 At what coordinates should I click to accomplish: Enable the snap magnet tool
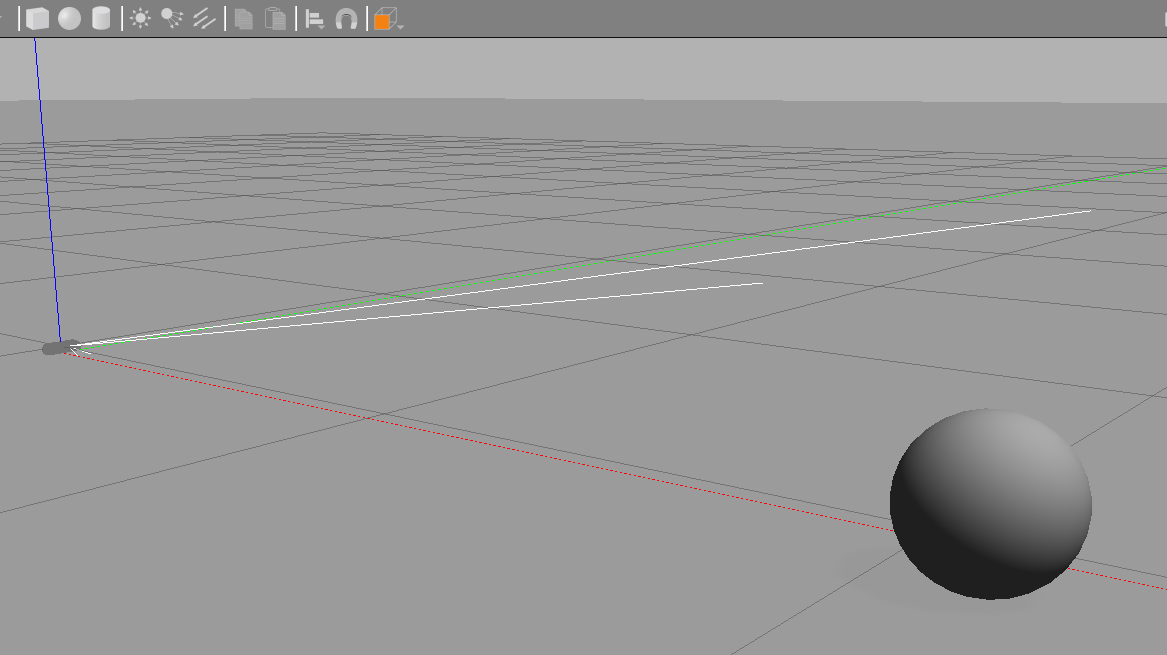(x=346, y=19)
